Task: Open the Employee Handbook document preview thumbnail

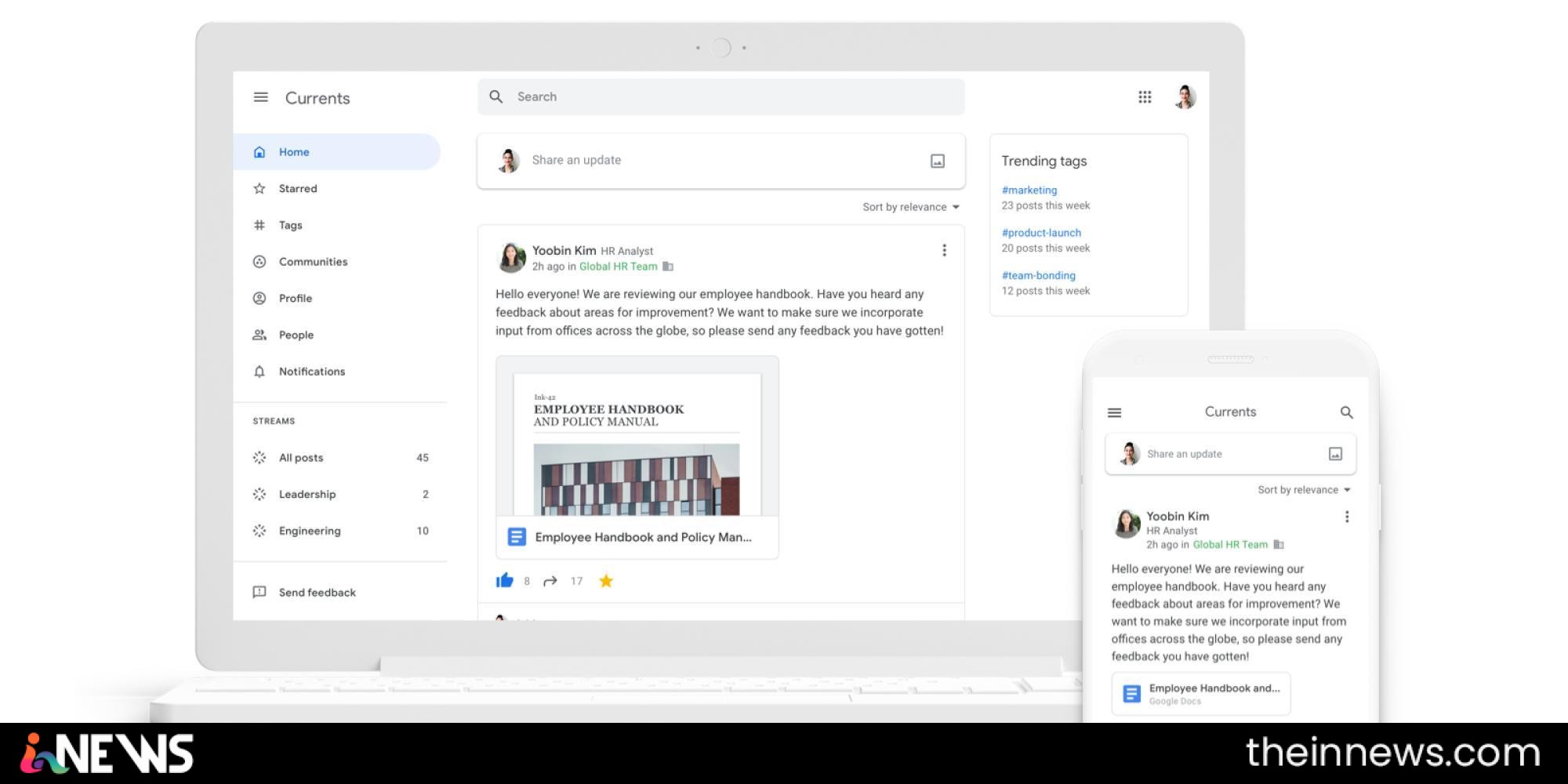Action: [x=637, y=437]
